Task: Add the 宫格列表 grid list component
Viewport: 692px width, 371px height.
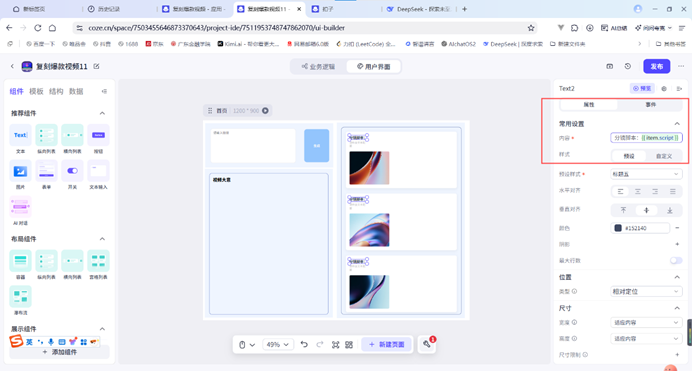Action: click(98, 261)
